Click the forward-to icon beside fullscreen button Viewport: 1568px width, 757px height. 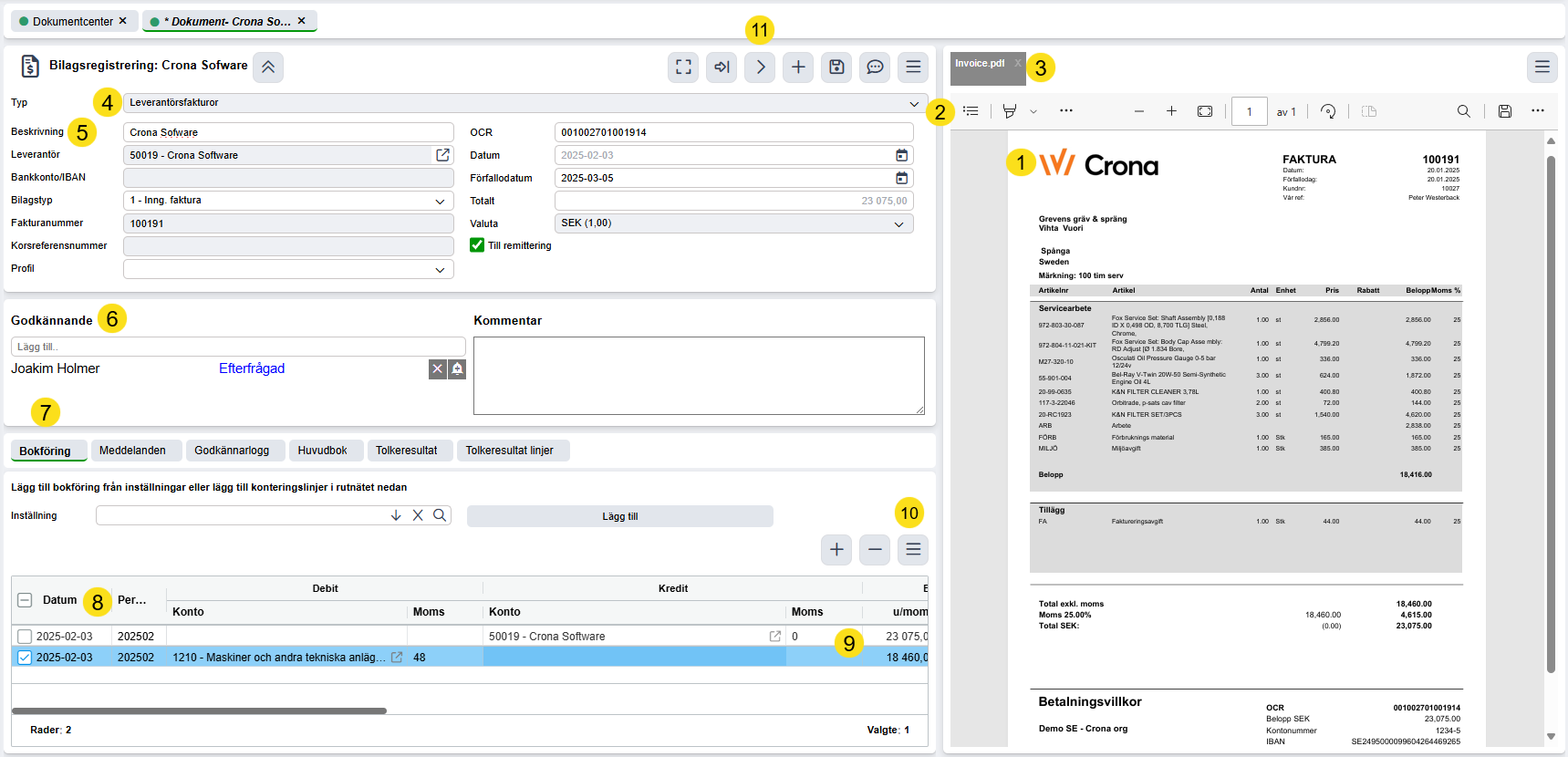coord(722,67)
